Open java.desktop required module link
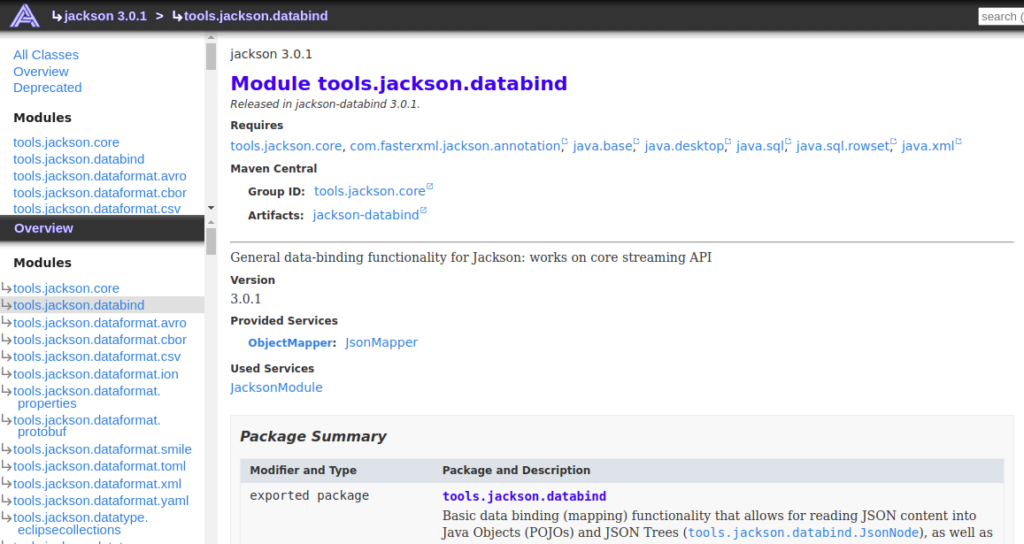Viewport: 1024px width, 544px height. (x=684, y=146)
